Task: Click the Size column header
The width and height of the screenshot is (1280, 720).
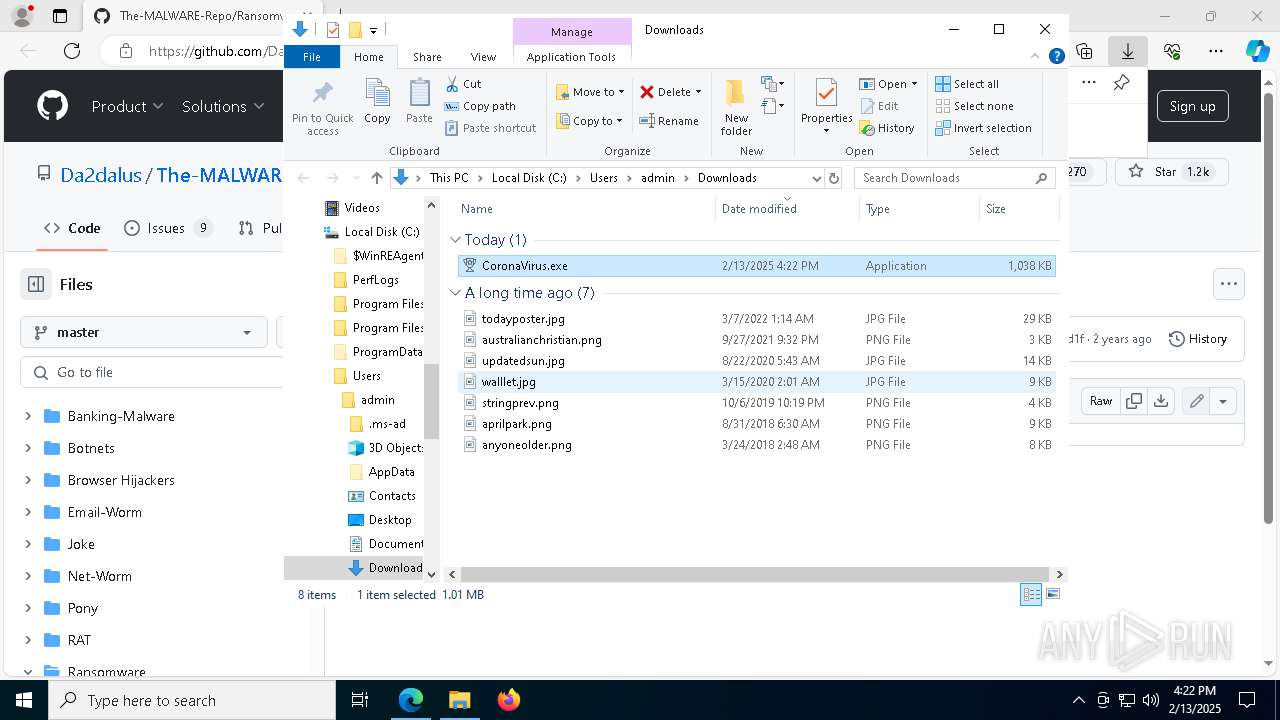Action: 1018,209
